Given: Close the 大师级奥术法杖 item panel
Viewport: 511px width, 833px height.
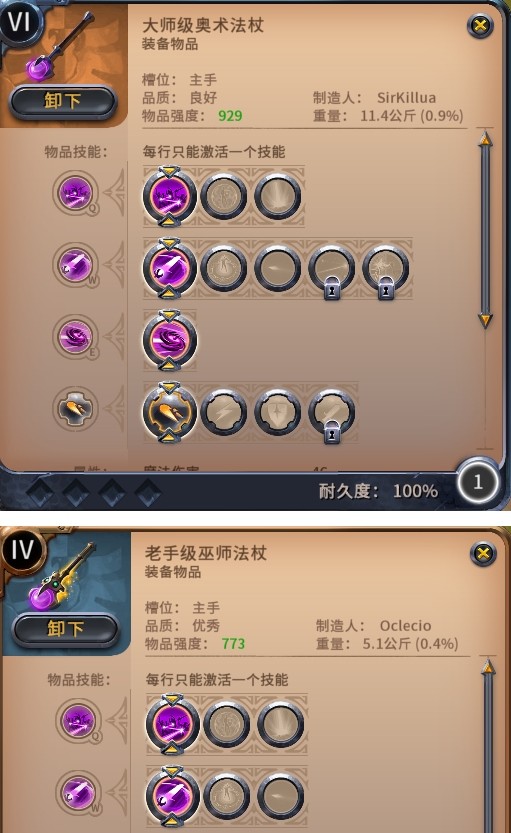Looking at the screenshot, I should click(480, 25).
